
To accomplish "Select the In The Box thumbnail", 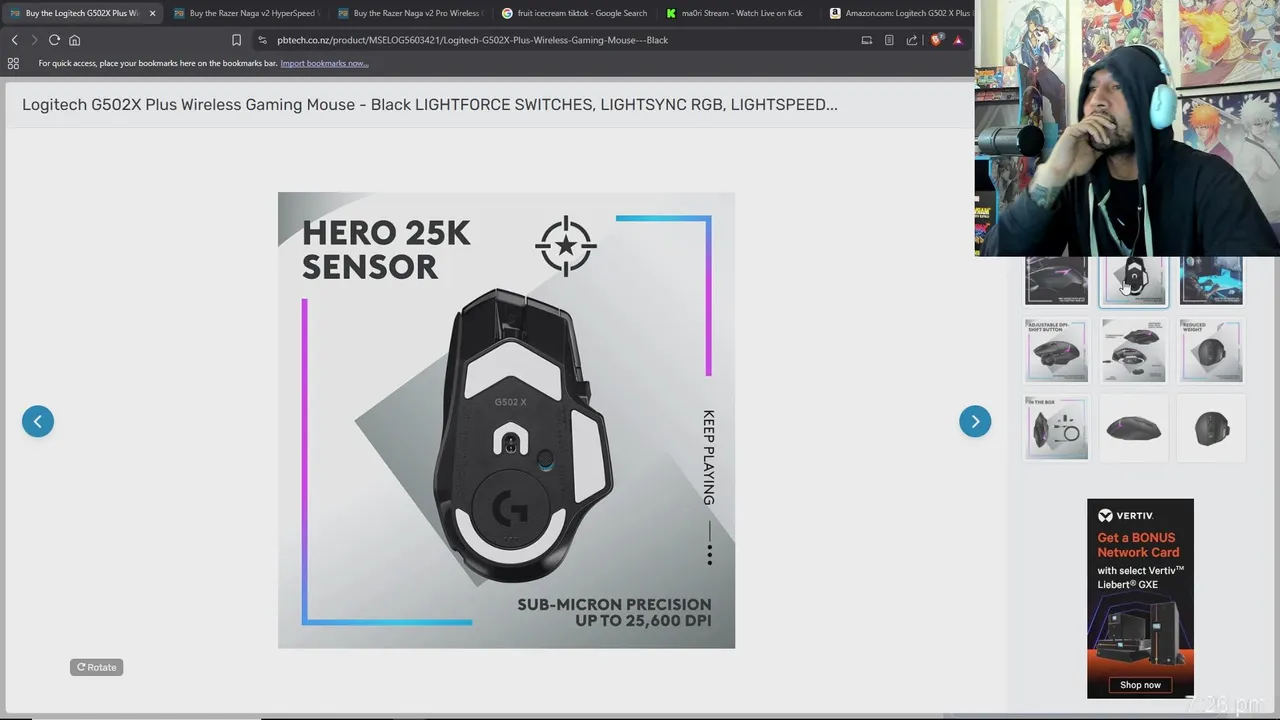I will pyautogui.click(x=1056, y=428).
